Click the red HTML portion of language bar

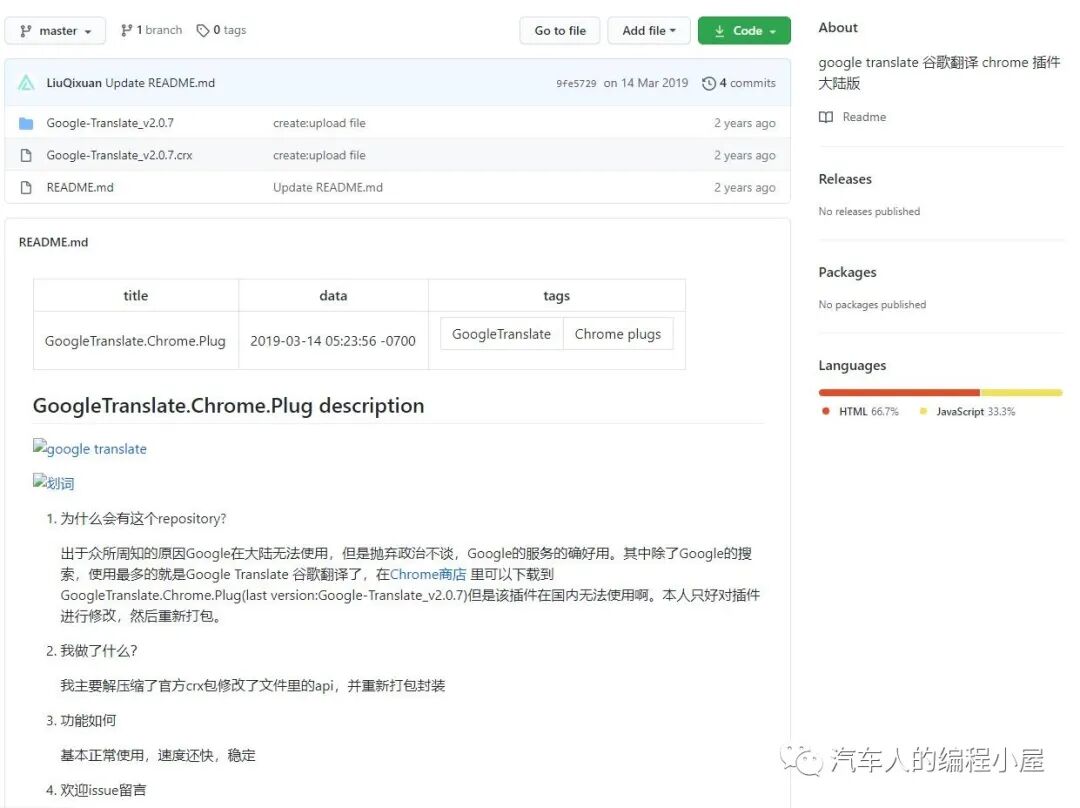tap(899, 393)
